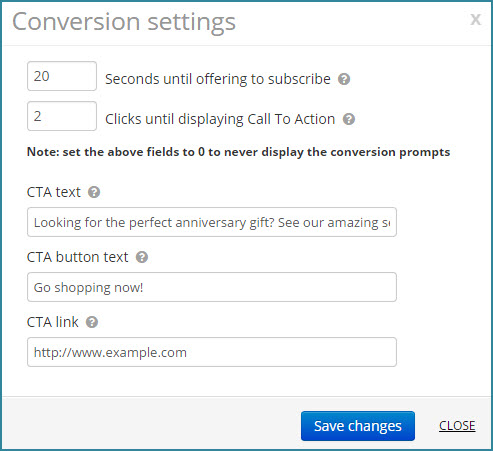The image size is (493, 451).
Task: Focus the clicks field containing 2
Action: (x=62, y=116)
